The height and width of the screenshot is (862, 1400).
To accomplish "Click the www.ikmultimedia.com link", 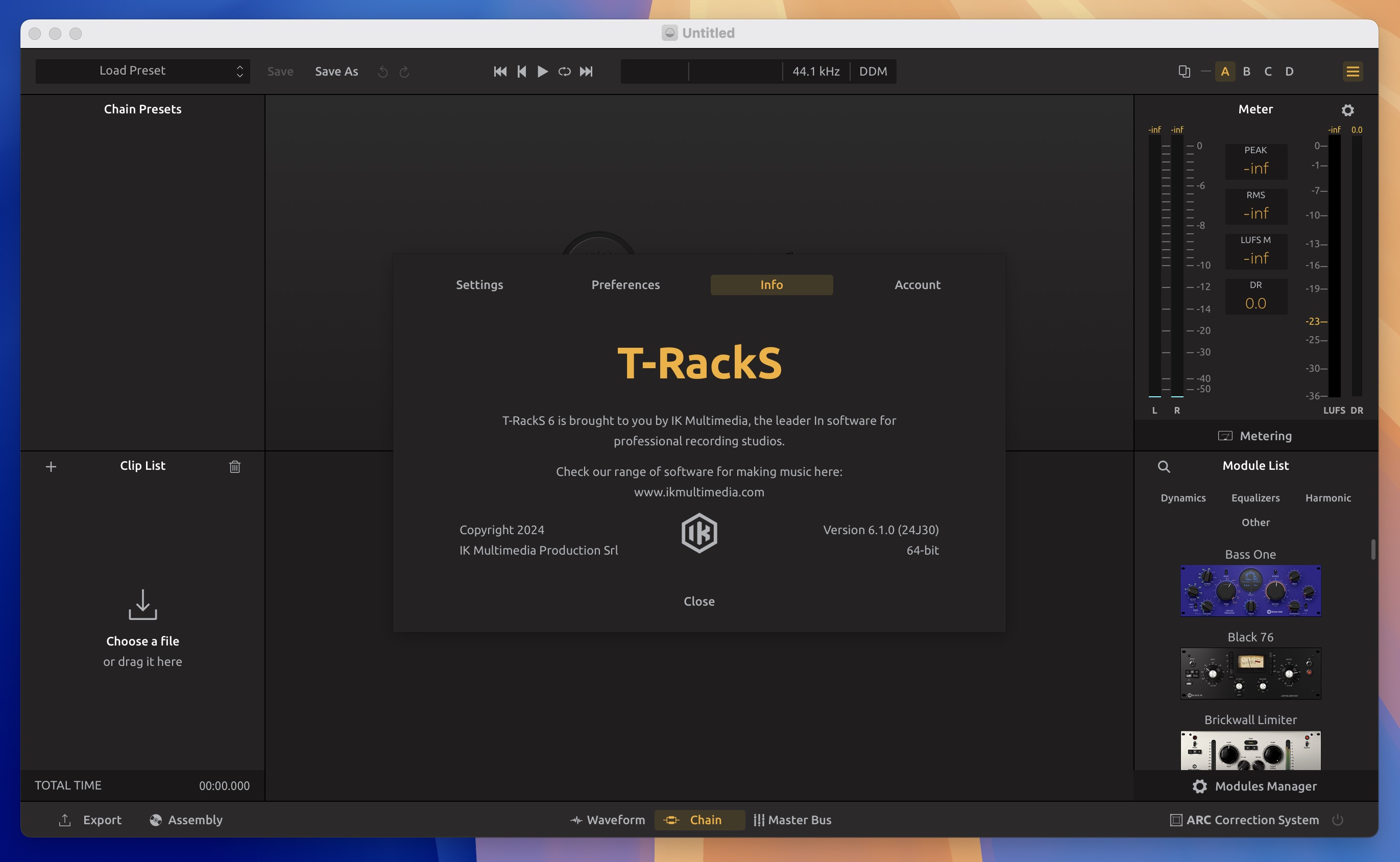I will click(x=699, y=491).
